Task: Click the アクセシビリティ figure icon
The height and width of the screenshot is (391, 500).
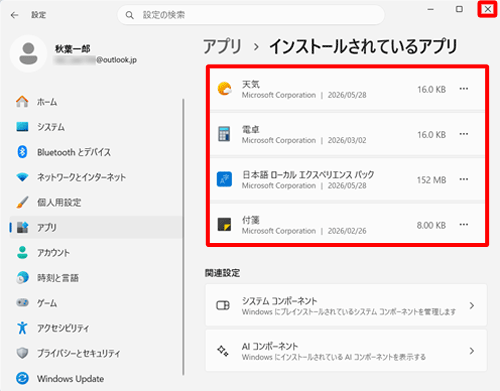Action: [22, 328]
